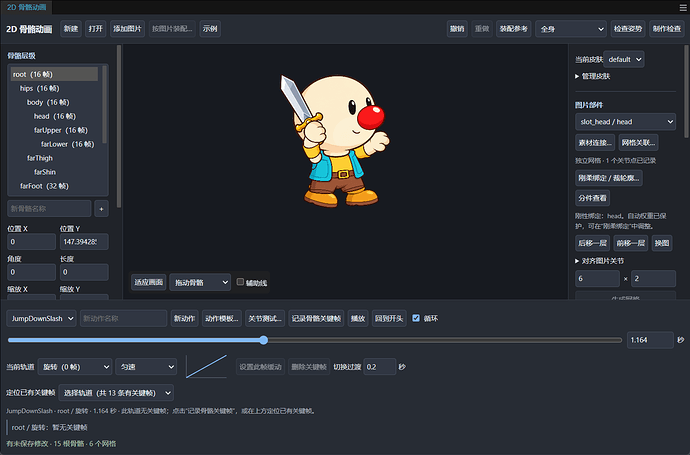The width and height of the screenshot is (690, 455).
Task: Click the 位置 X input field
Action: 31,242
